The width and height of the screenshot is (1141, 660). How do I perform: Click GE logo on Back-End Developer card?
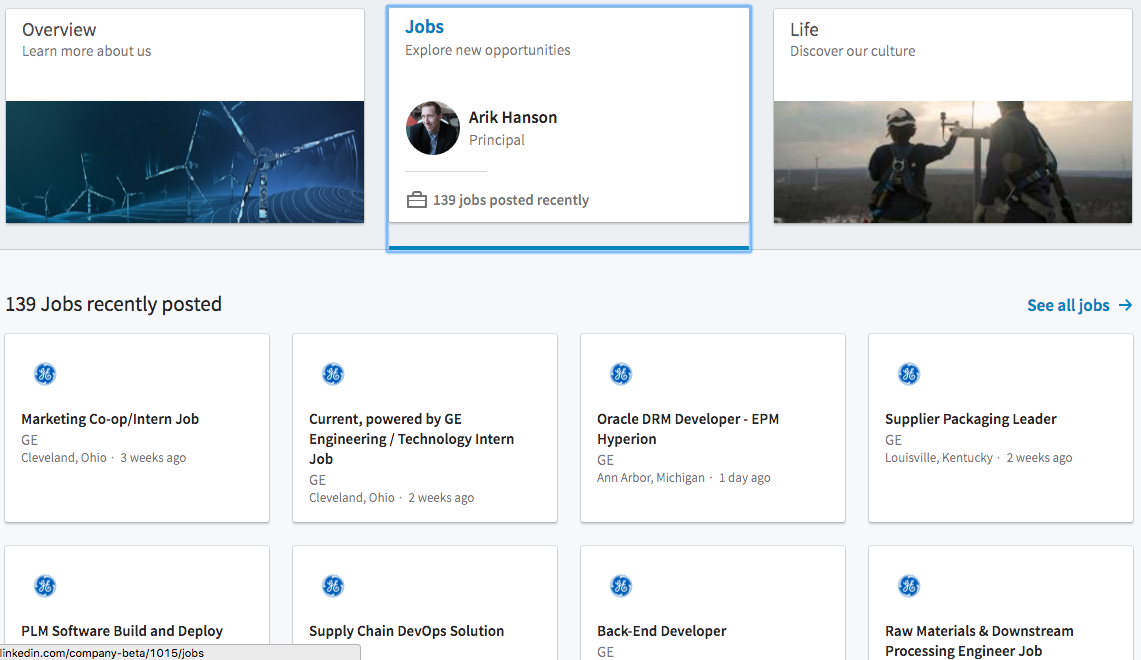[x=621, y=586]
